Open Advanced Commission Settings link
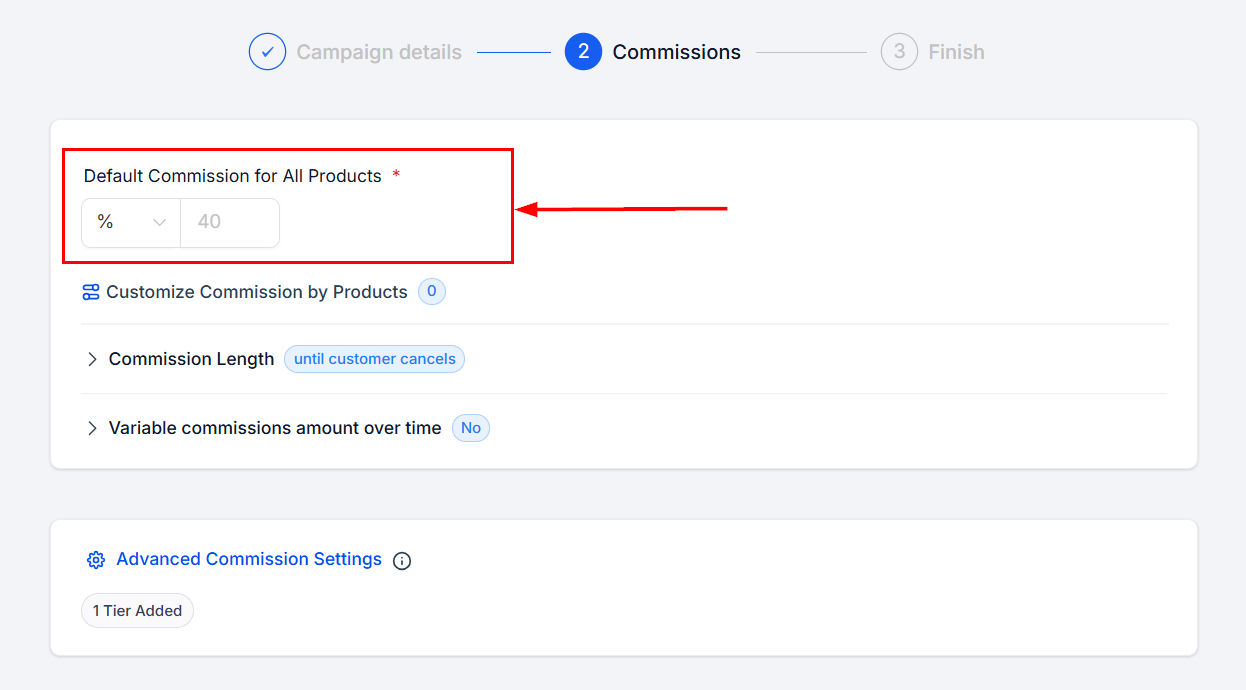Viewport: 1246px width, 690px height. point(249,559)
